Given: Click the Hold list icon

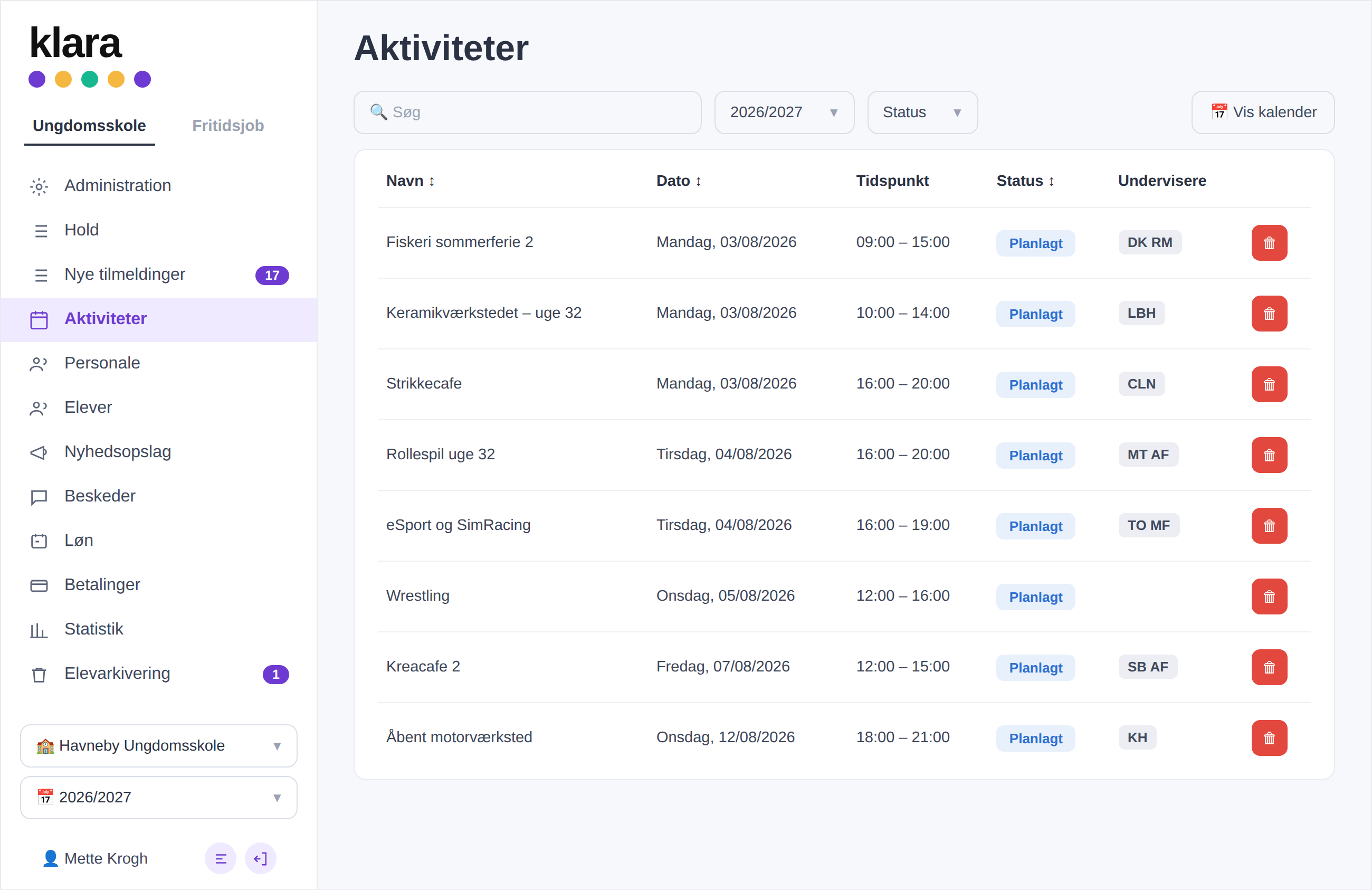Looking at the screenshot, I should click(x=40, y=231).
